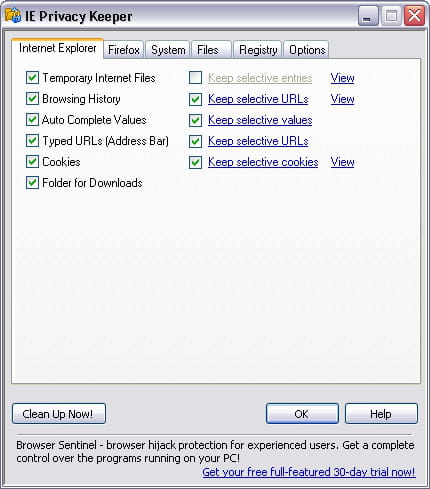This screenshot has width=430, height=489.
Task: Uncheck Folder for Downloads option
Action: click(x=32, y=183)
